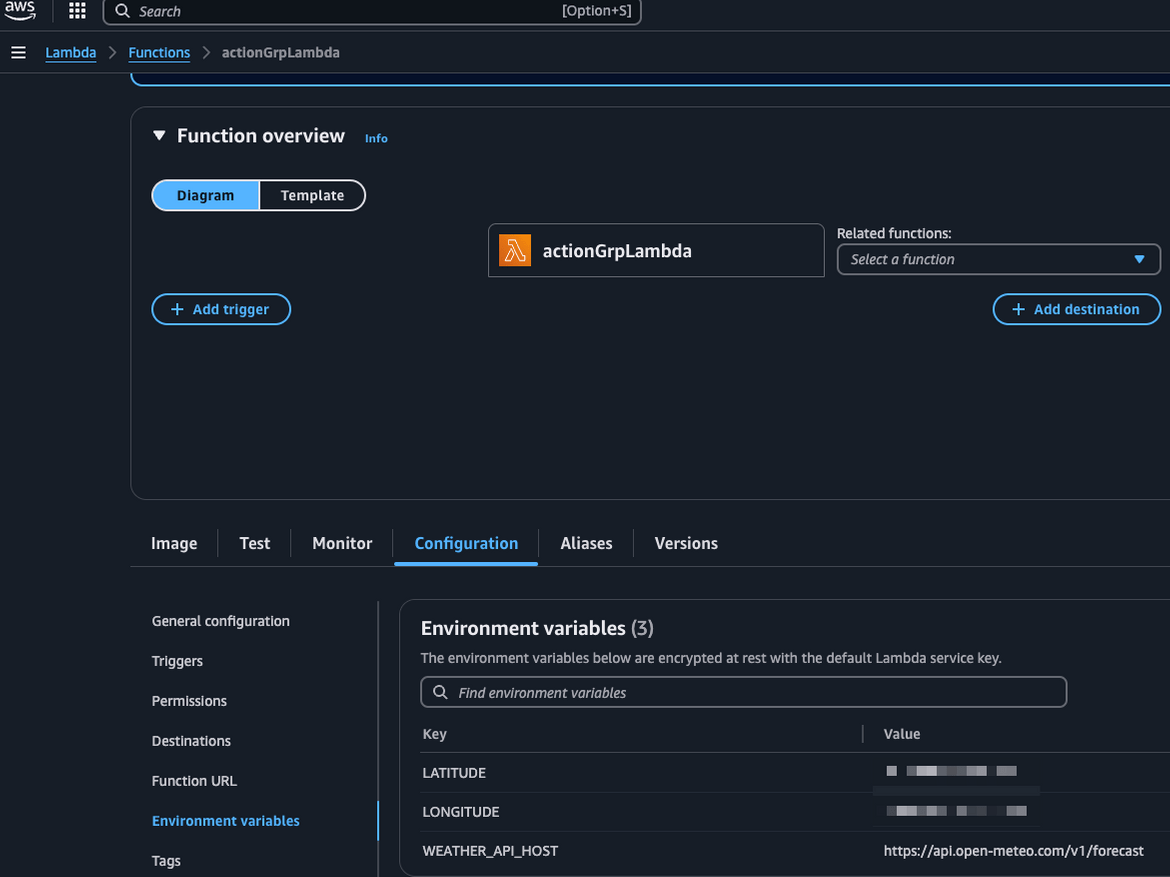This screenshot has height=877, width=1170.
Task: Click the blurred LATITUDE value cell
Action: click(x=951, y=771)
